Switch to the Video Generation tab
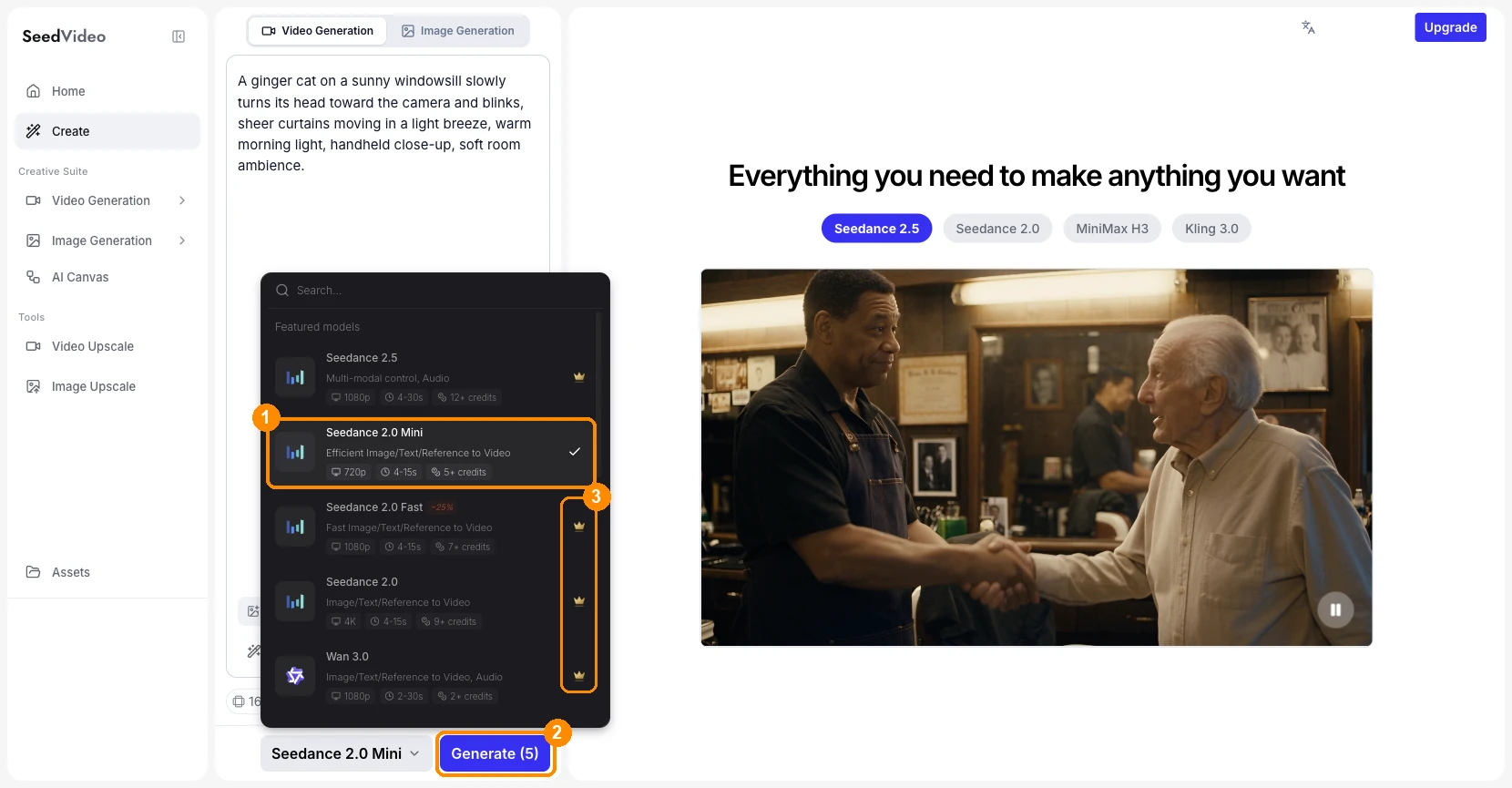This screenshot has width=1512, height=788. 318,31
